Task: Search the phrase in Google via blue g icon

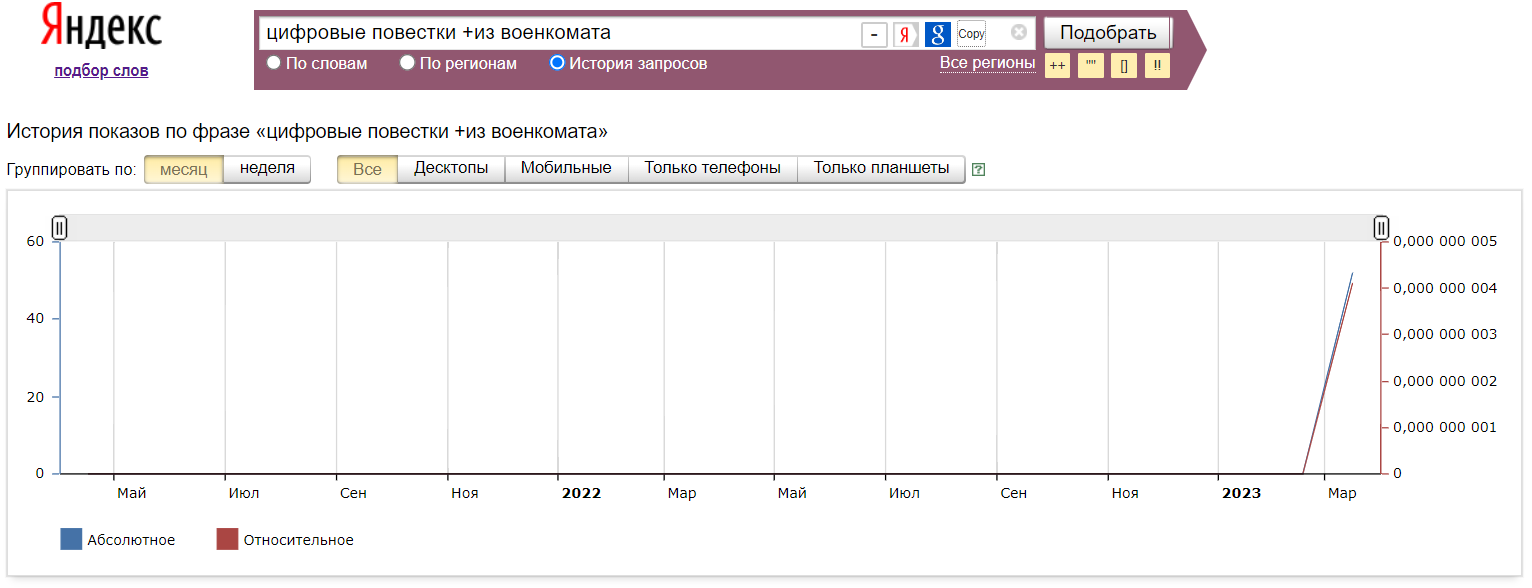Action: pyautogui.click(x=937, y=35)
